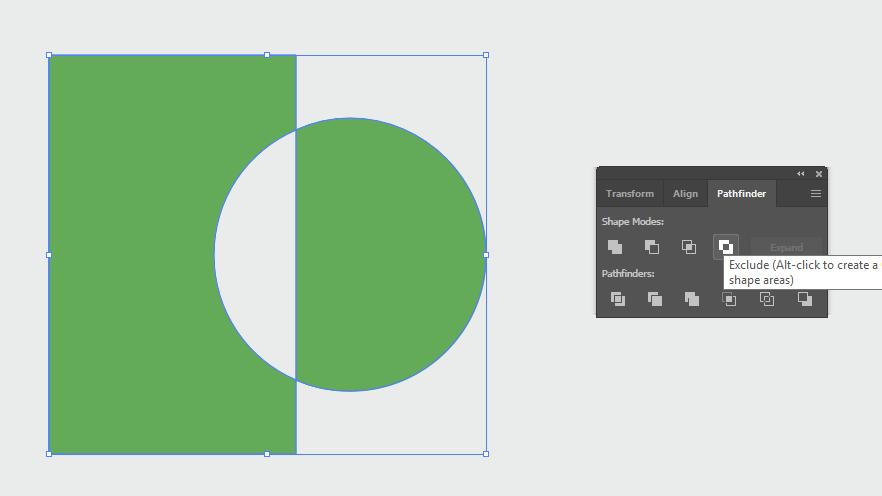882x496 pixels.
Task: Click the right-middle selection handle
Action: 486,255
